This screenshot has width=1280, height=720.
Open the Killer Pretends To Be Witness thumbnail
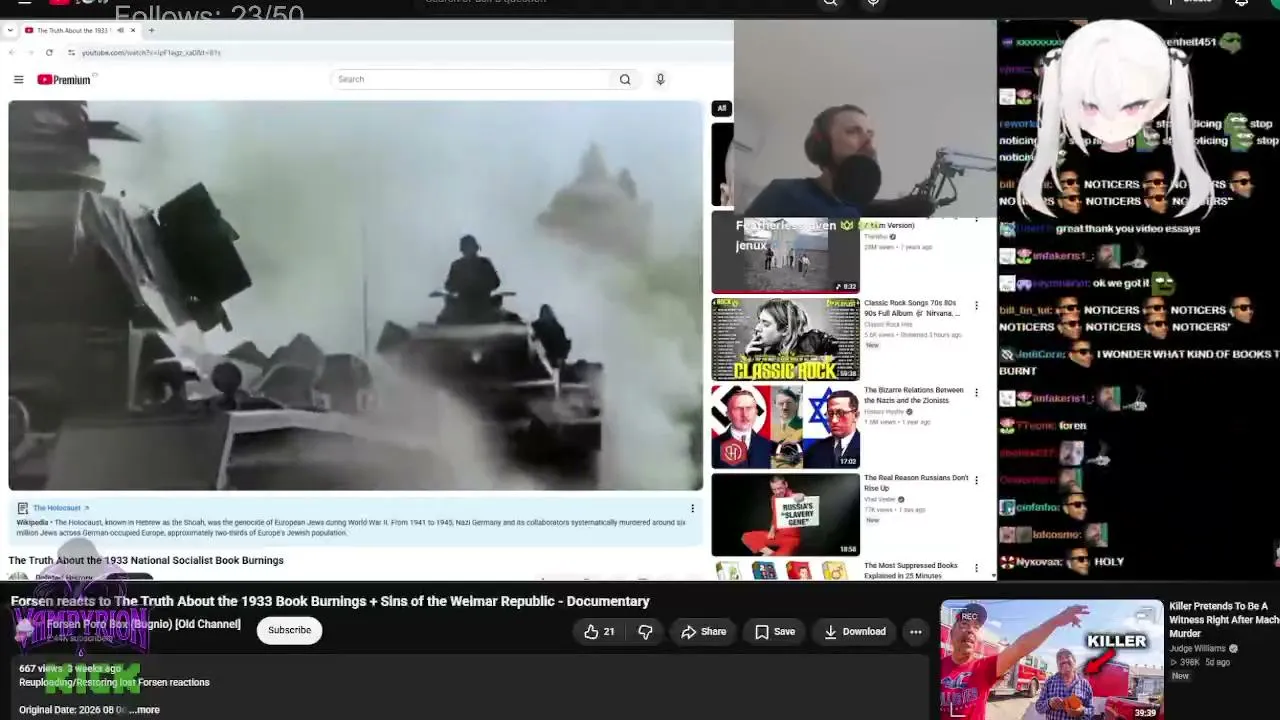1051,659
